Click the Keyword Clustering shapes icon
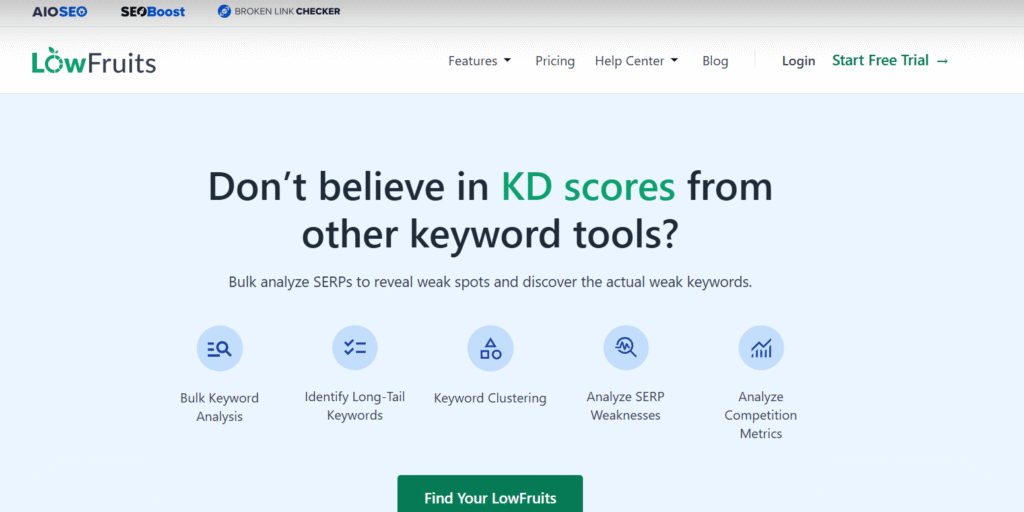1024x512 pixels. 490,349
